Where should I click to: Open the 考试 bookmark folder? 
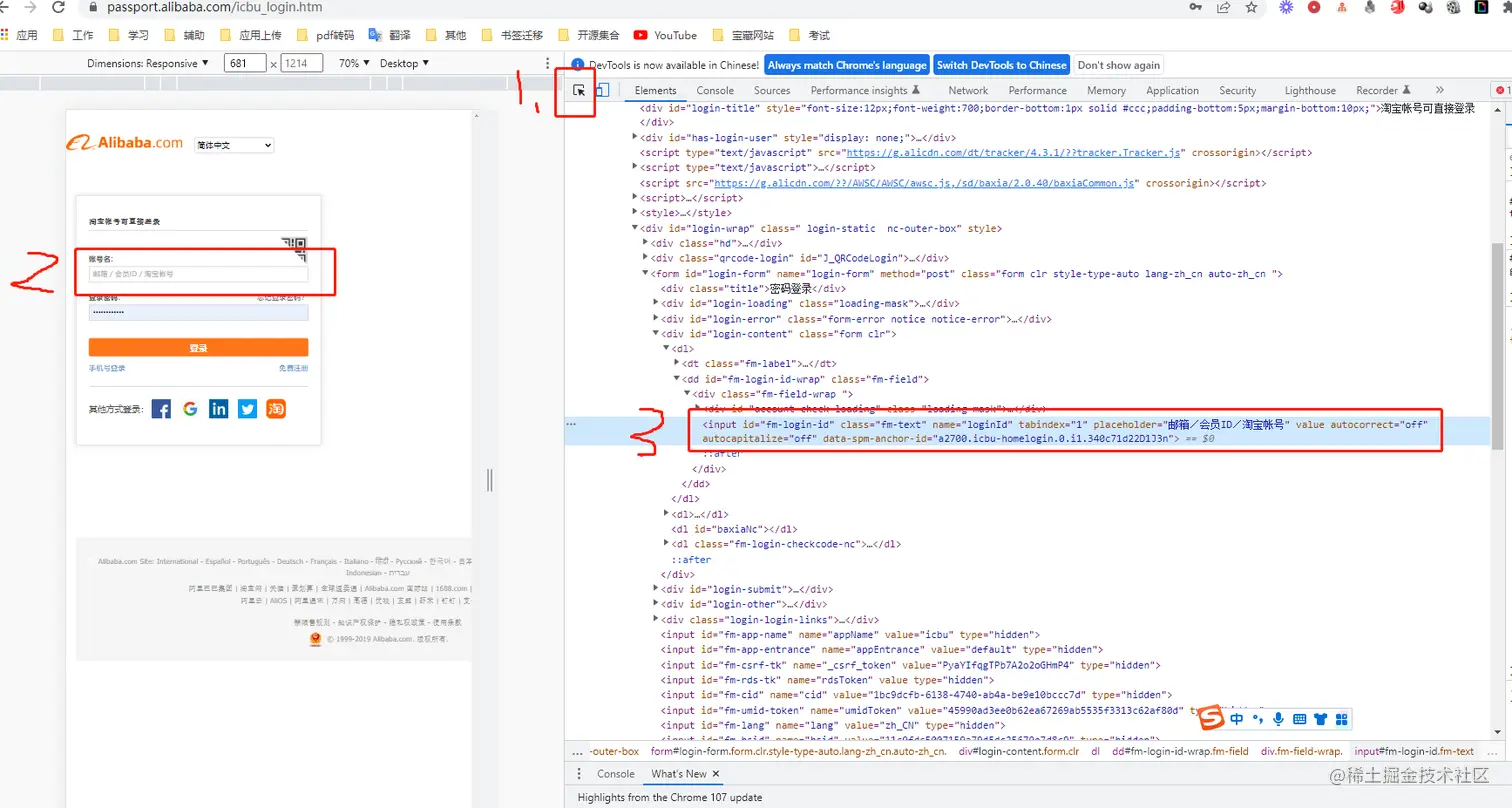[809, 35]
